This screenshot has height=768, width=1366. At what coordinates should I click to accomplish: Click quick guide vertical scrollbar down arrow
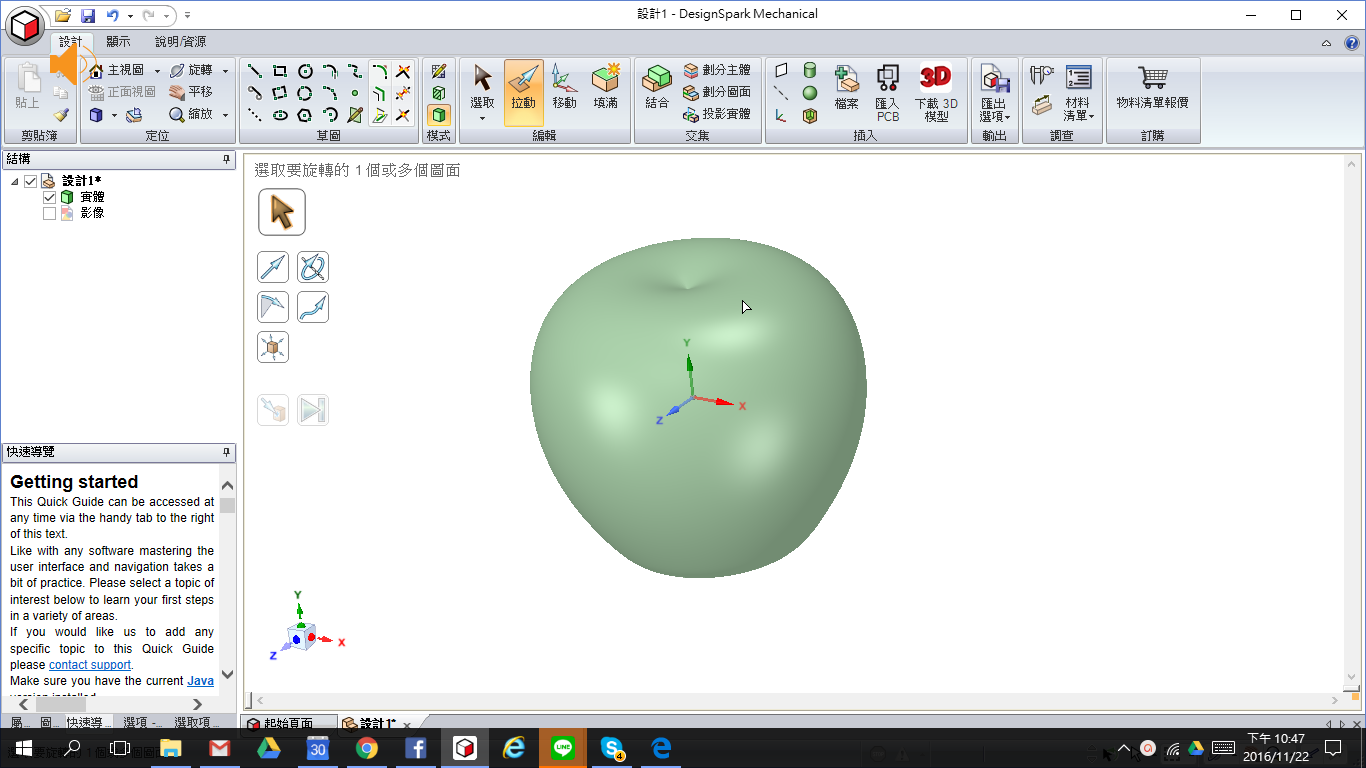[227, 675]
